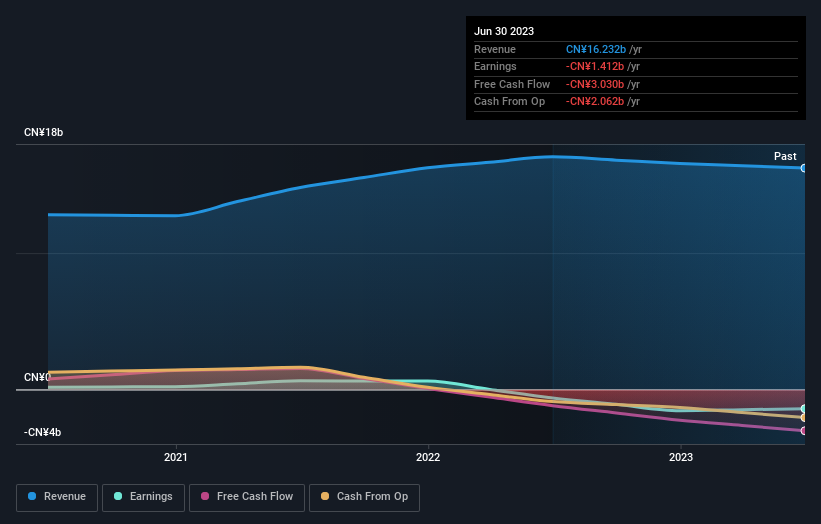Click the 2023 x-axis label
This screenshot has height=524, width=821.
681,457
